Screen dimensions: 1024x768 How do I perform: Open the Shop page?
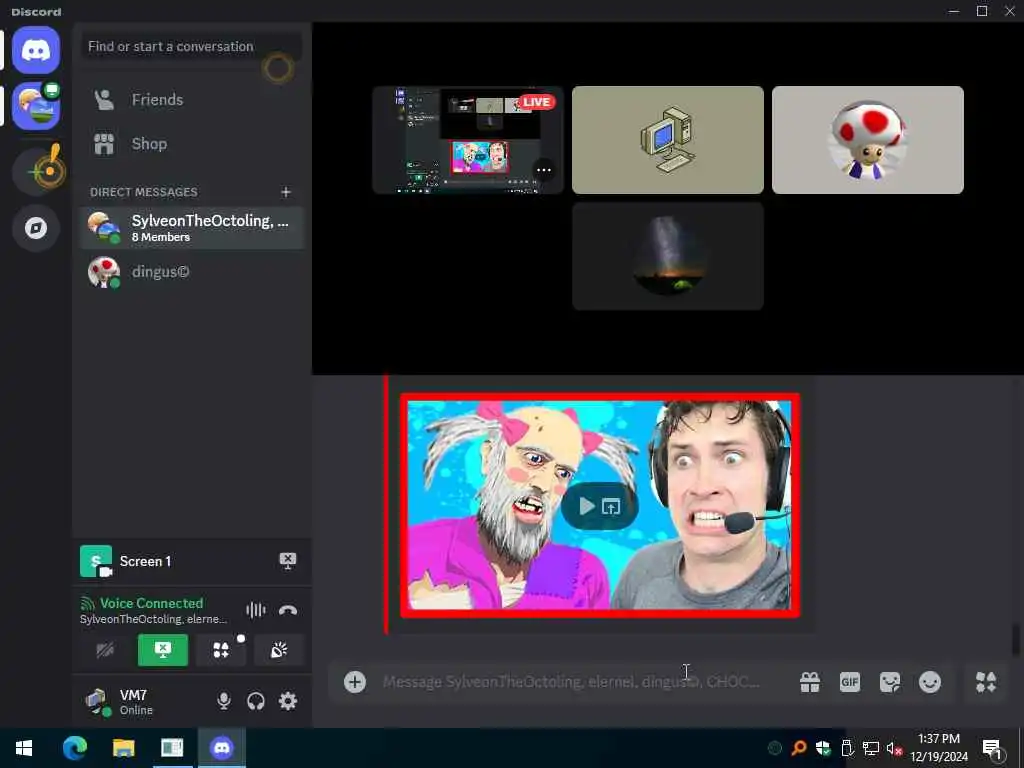(x=192, y=144)
